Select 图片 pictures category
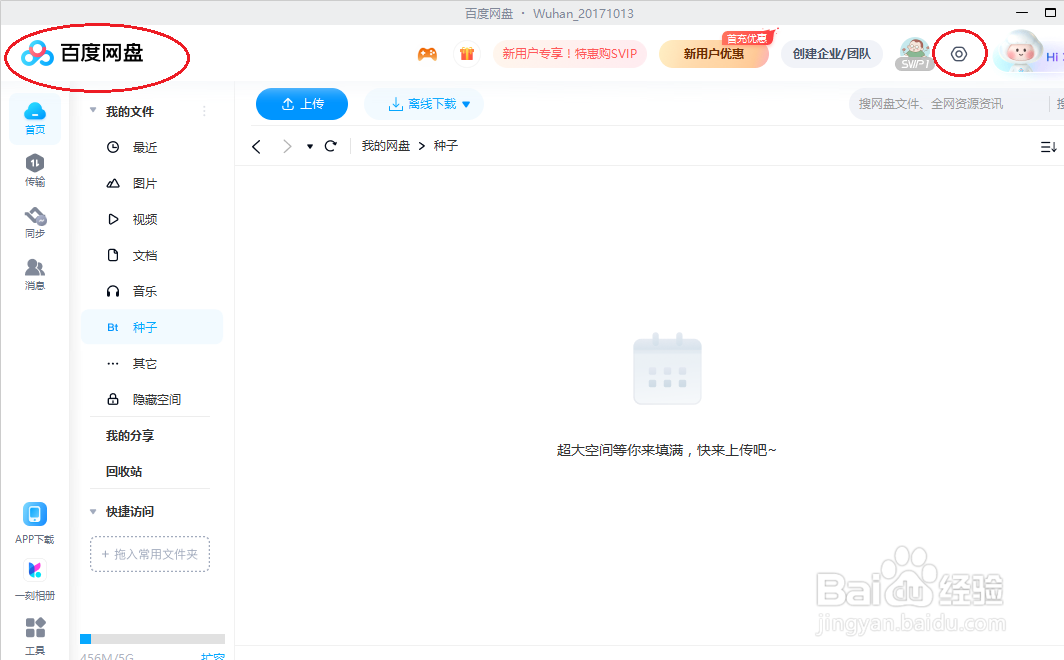The height and width of the screenshot is (660, 1064). 152,183
